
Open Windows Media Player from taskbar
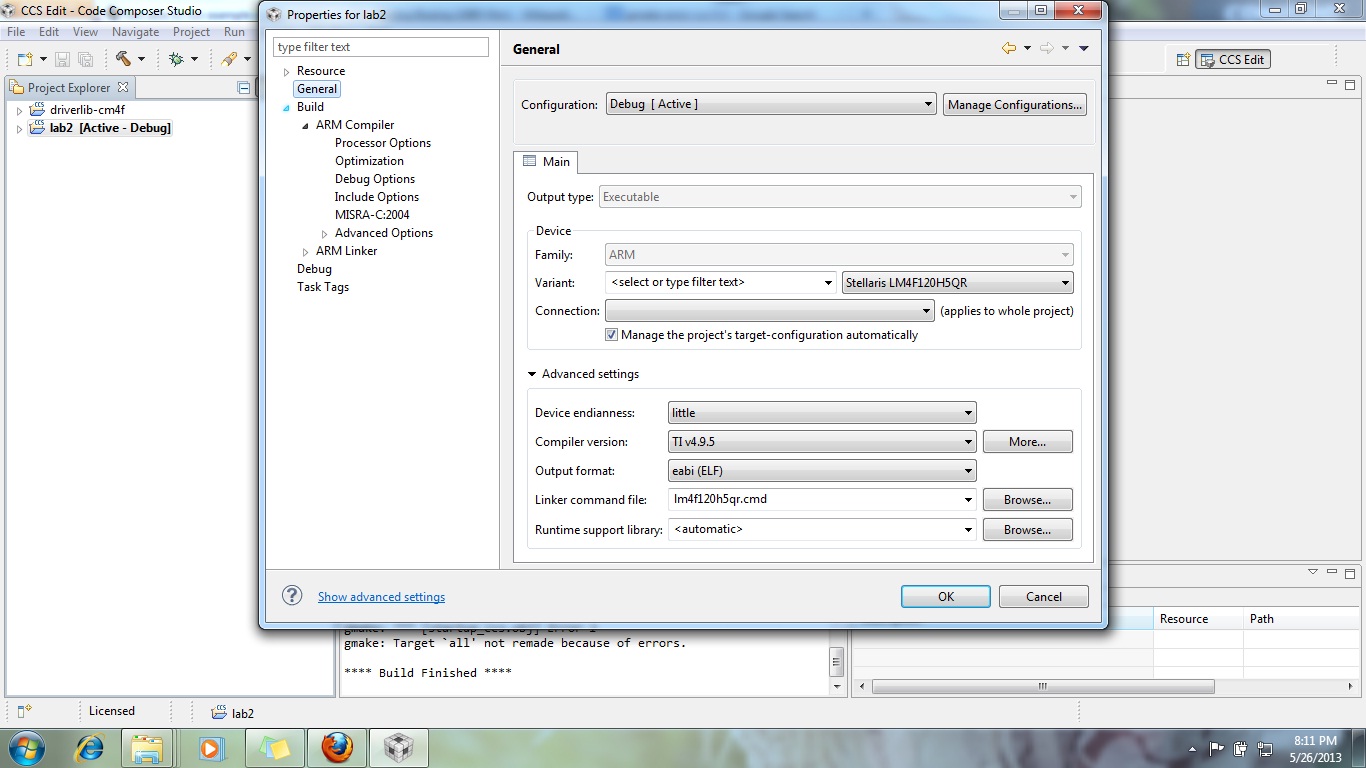point(210,747)
